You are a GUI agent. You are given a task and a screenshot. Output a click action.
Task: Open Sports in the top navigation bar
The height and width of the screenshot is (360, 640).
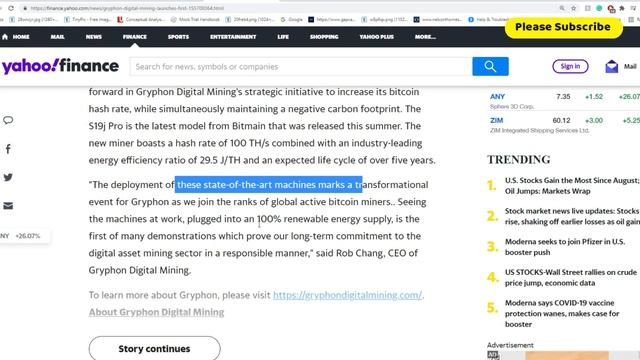(x=178, y=37)
